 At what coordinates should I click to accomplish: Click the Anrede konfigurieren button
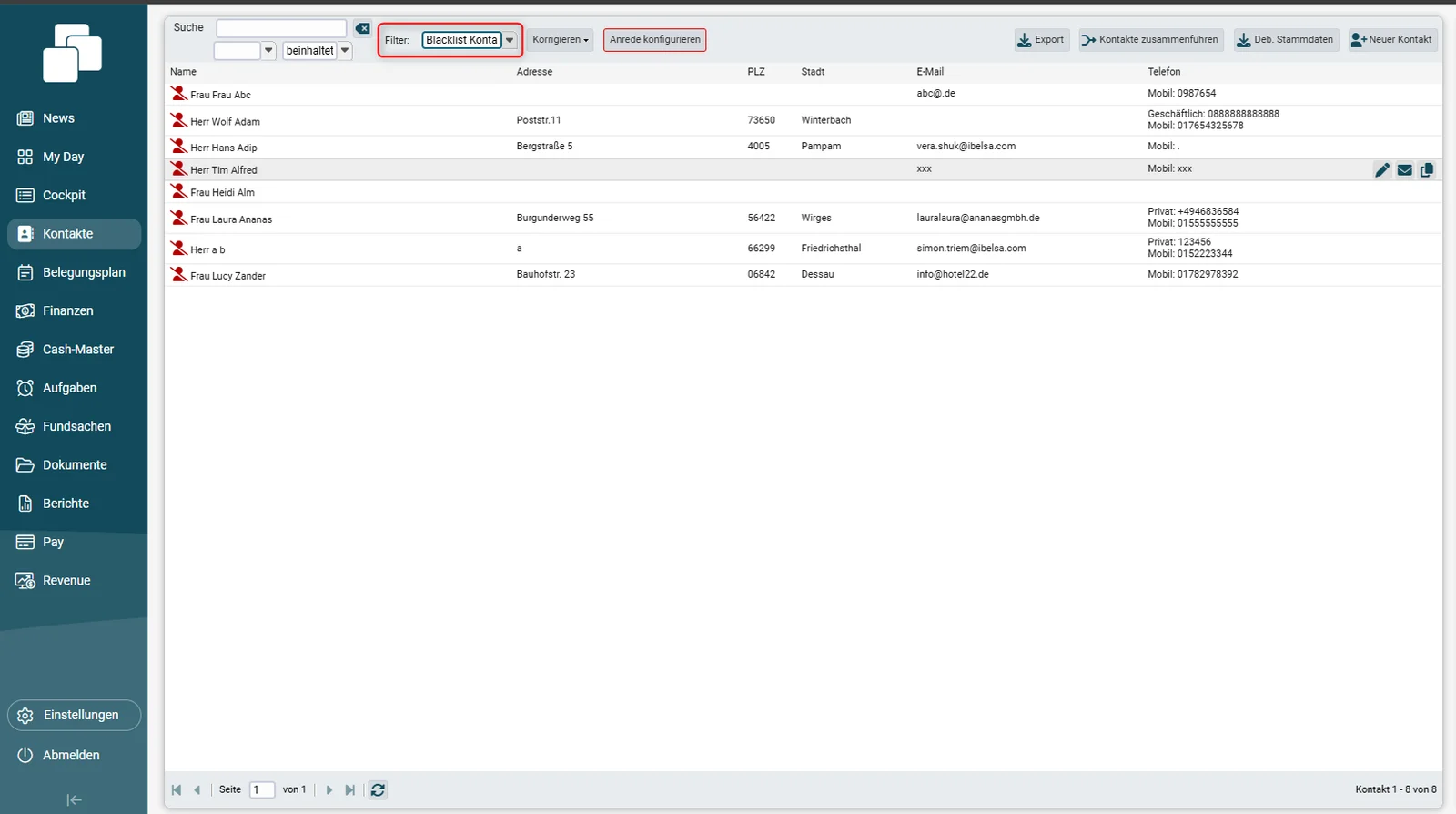pyautogui.click(x=655, y=40)
